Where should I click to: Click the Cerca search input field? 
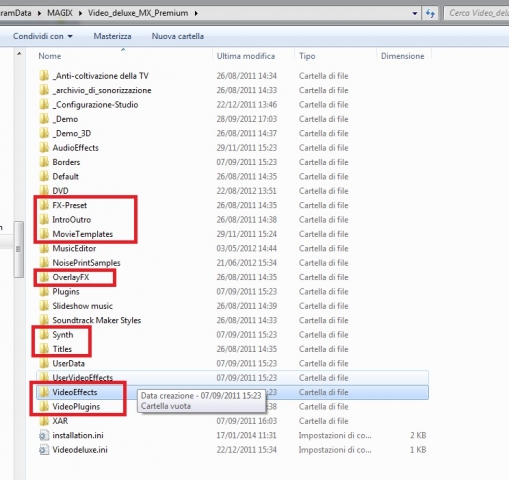[x=477, y=13]
